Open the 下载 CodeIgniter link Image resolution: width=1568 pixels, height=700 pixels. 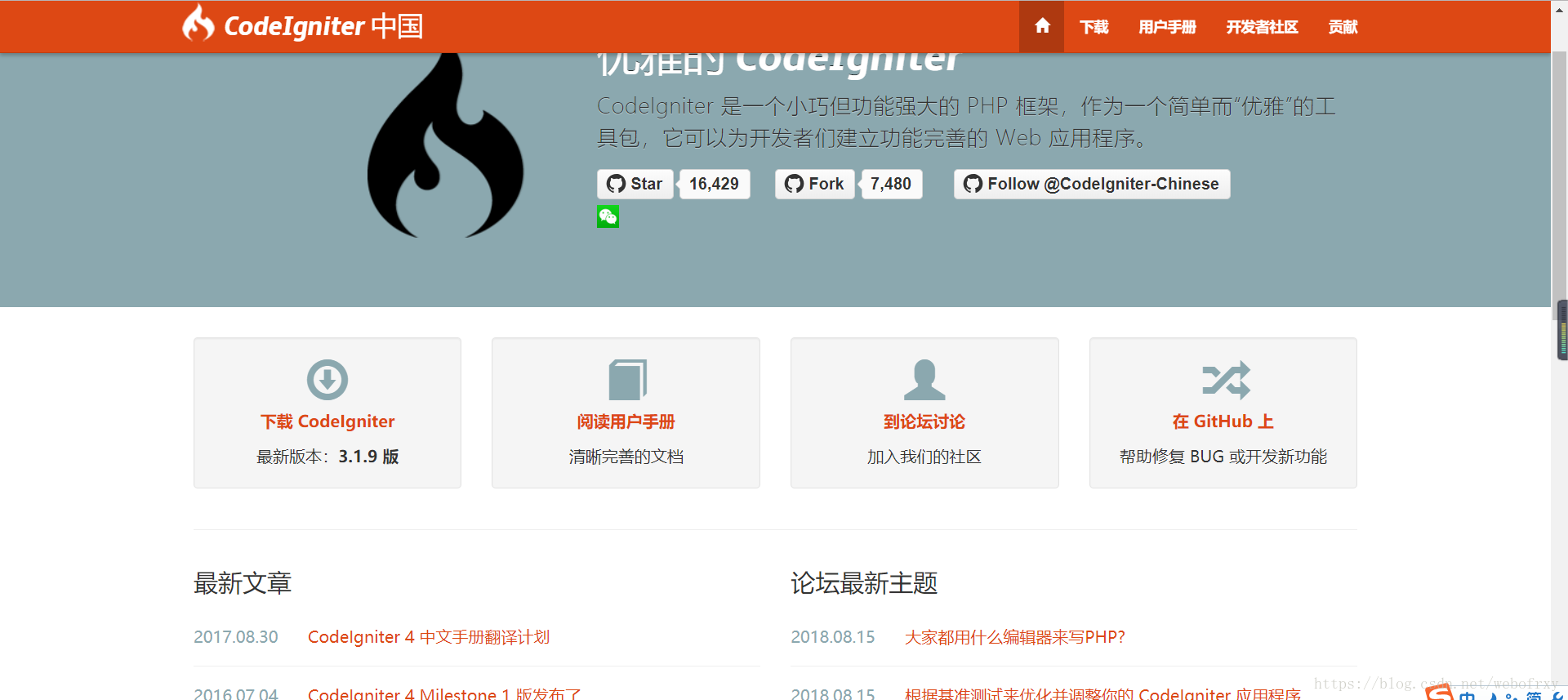327,421
